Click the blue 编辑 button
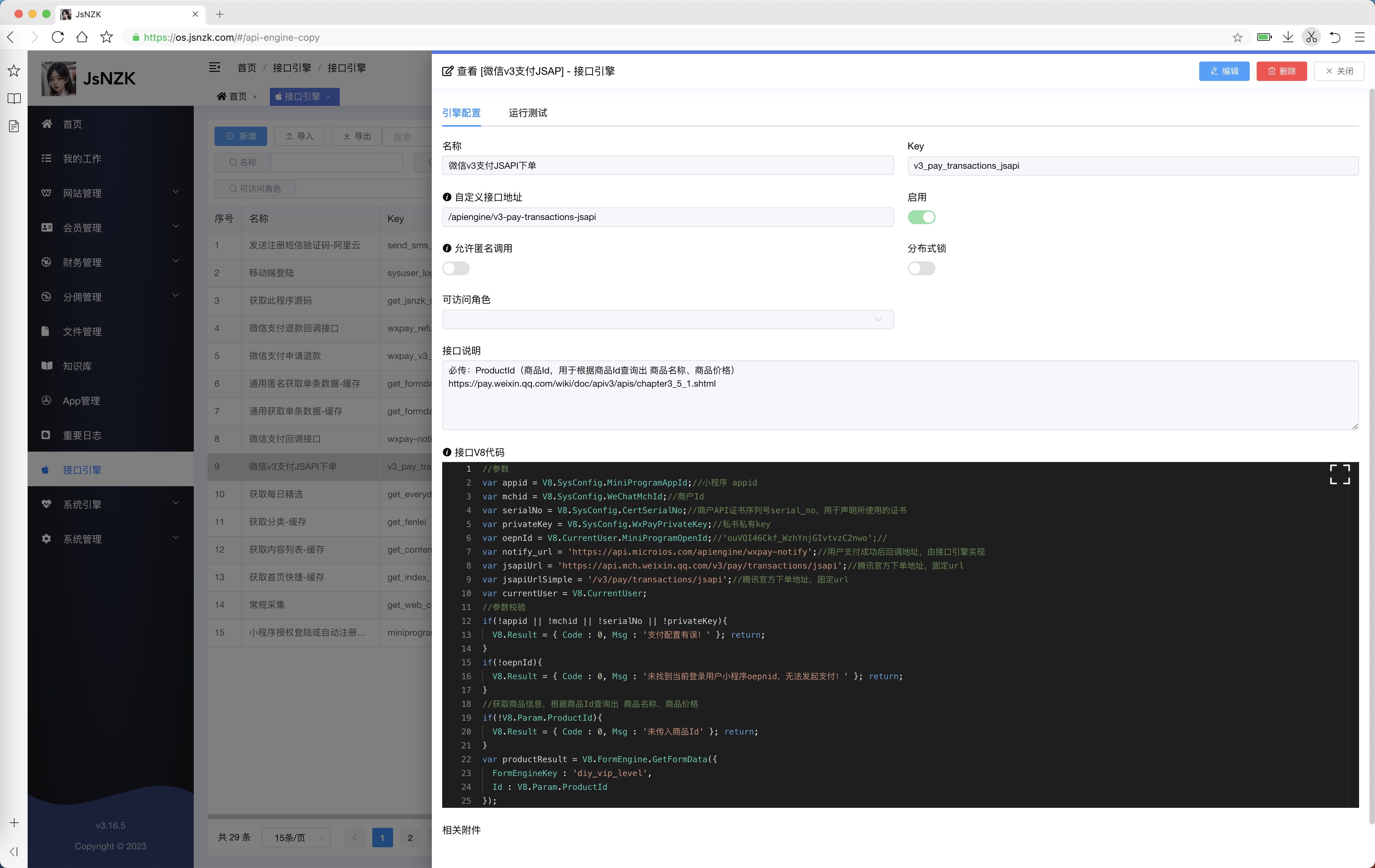 (x=1224, y=71)
